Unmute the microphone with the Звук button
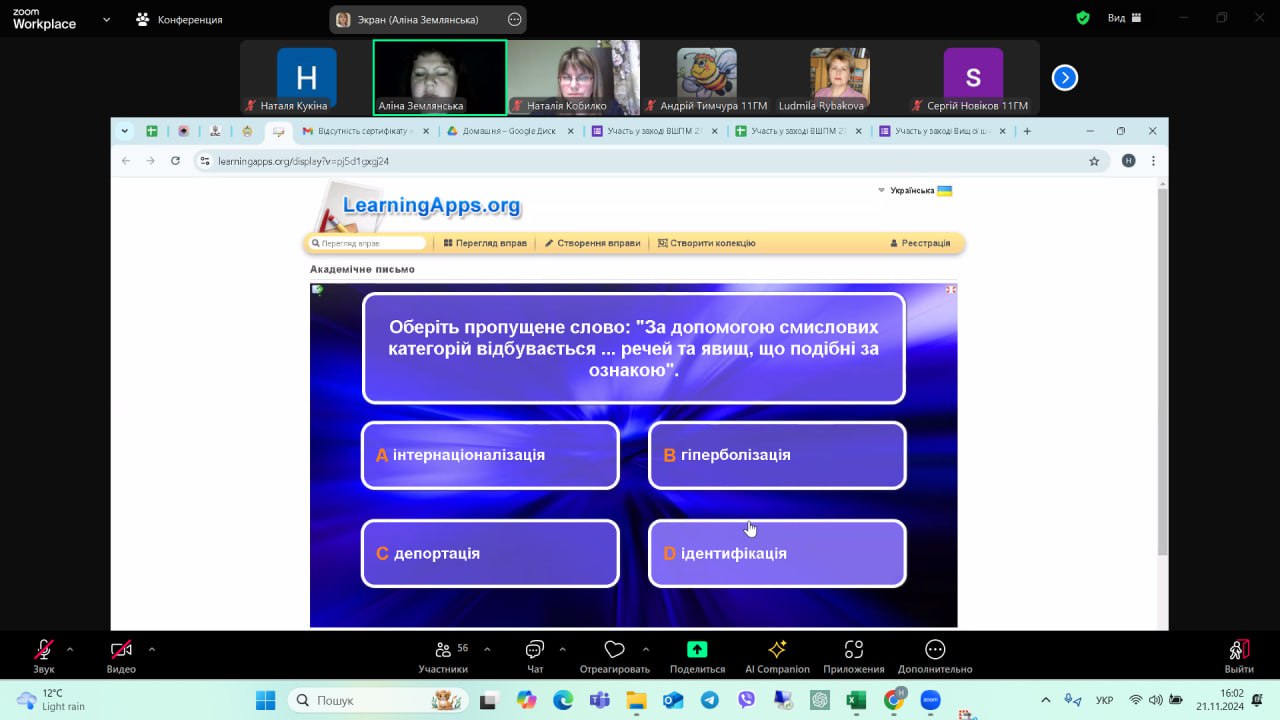Viewport: 1280px width, 720px height. click(x=44, y=656)
